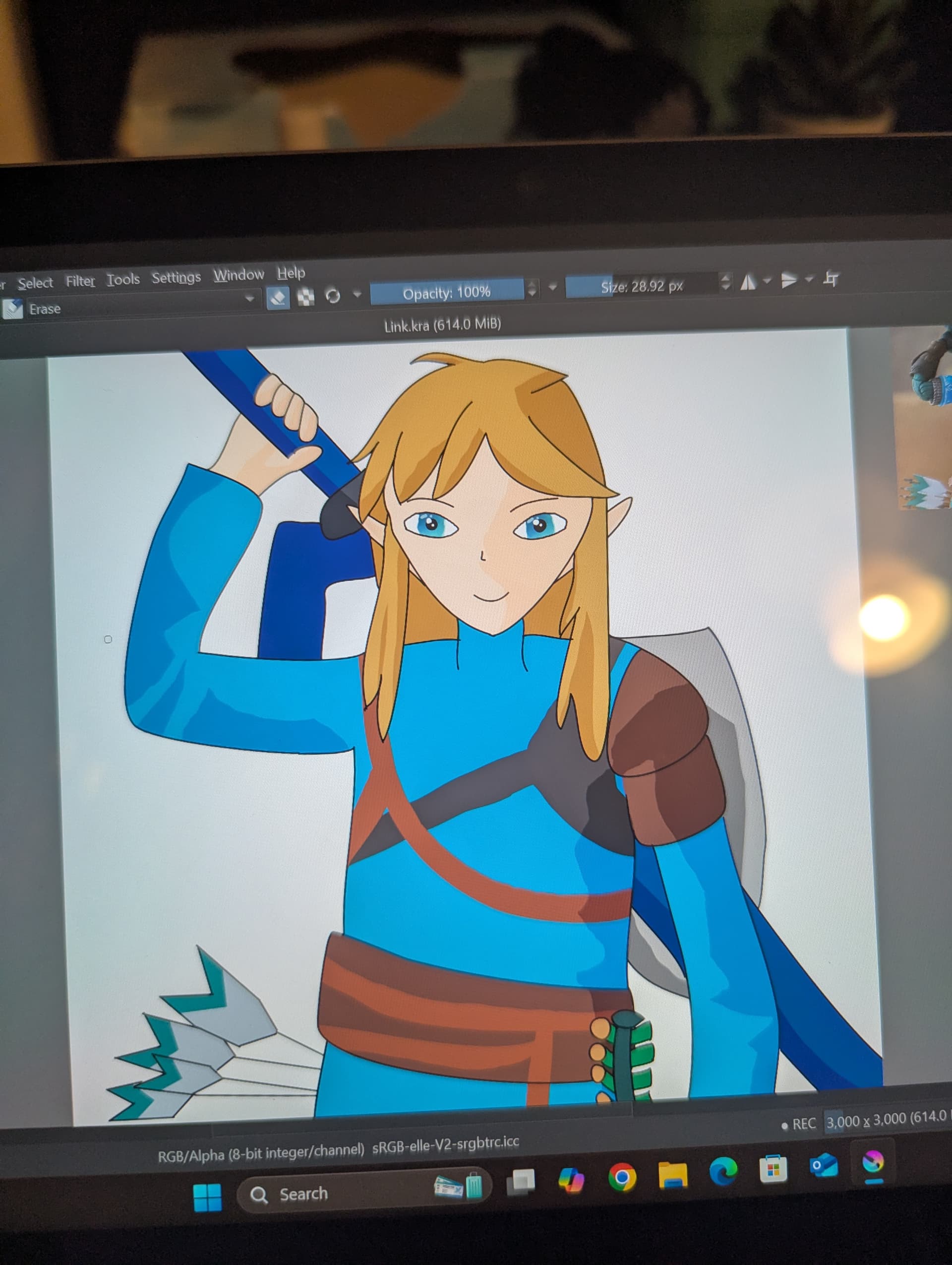Open the Help menu
The image size is (952, 1265).
[291, 273]
